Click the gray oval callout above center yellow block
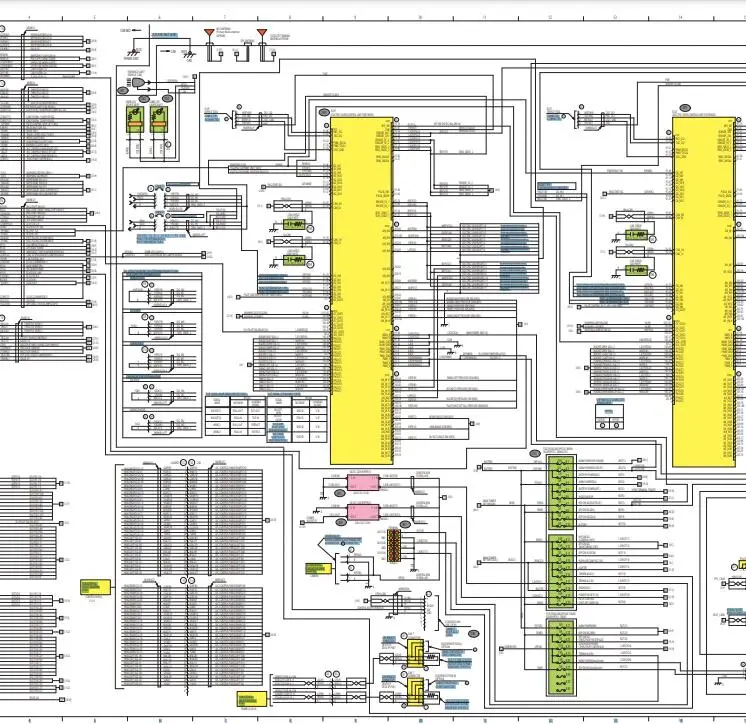 tap(324, 112)
